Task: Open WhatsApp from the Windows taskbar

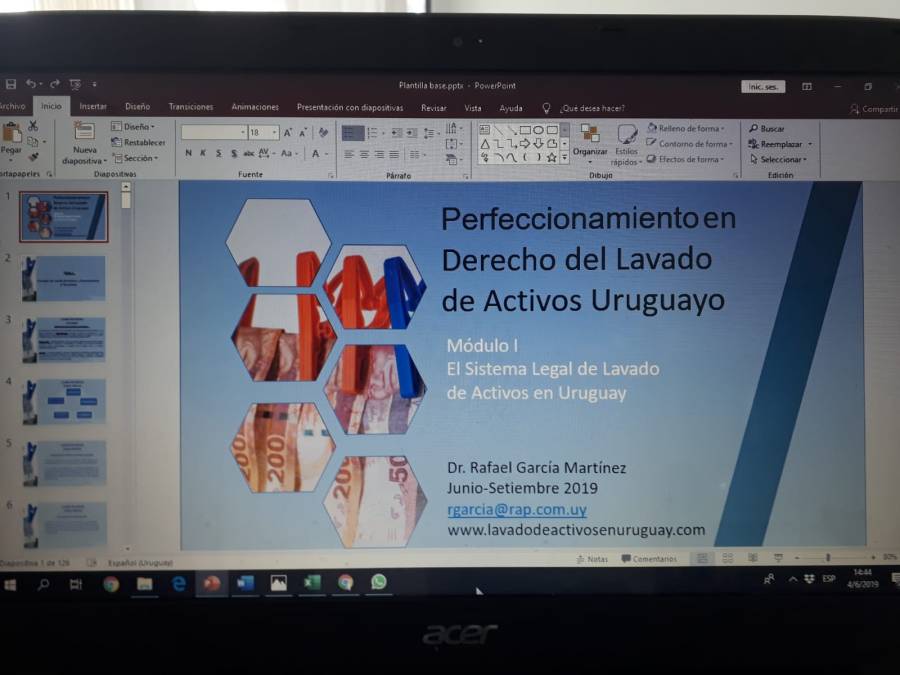Action: coord(378,582)
